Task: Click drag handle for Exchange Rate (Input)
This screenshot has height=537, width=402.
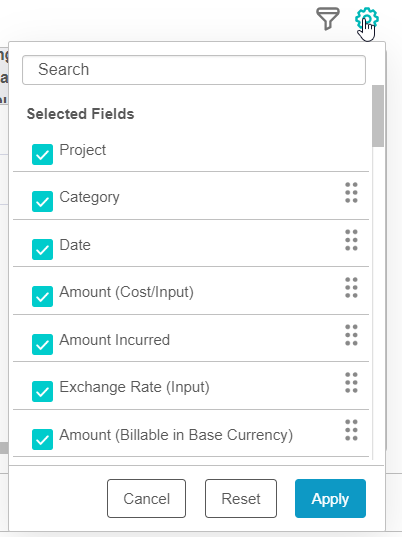Action: (351, 383)
